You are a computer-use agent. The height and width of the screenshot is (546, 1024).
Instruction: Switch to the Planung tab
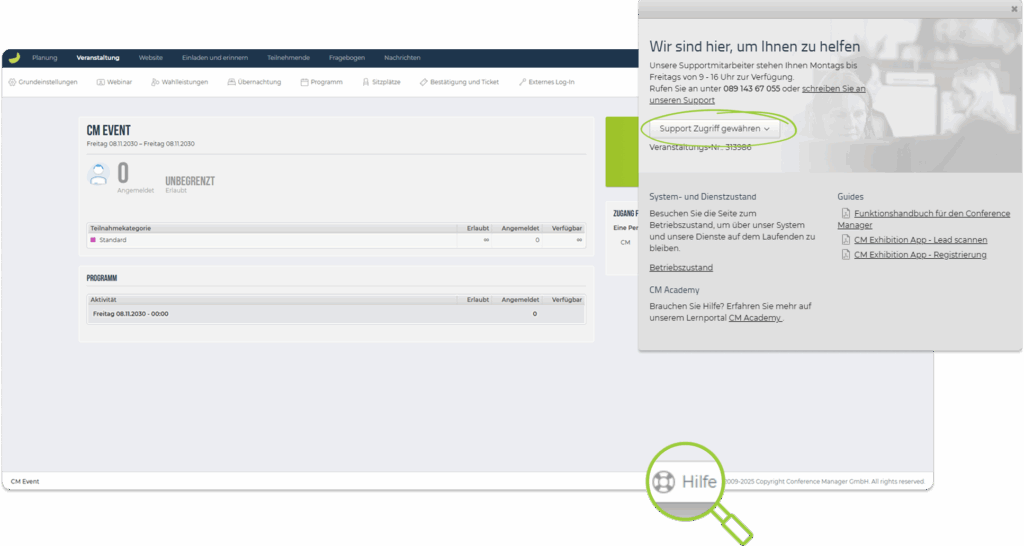(44, 58)
